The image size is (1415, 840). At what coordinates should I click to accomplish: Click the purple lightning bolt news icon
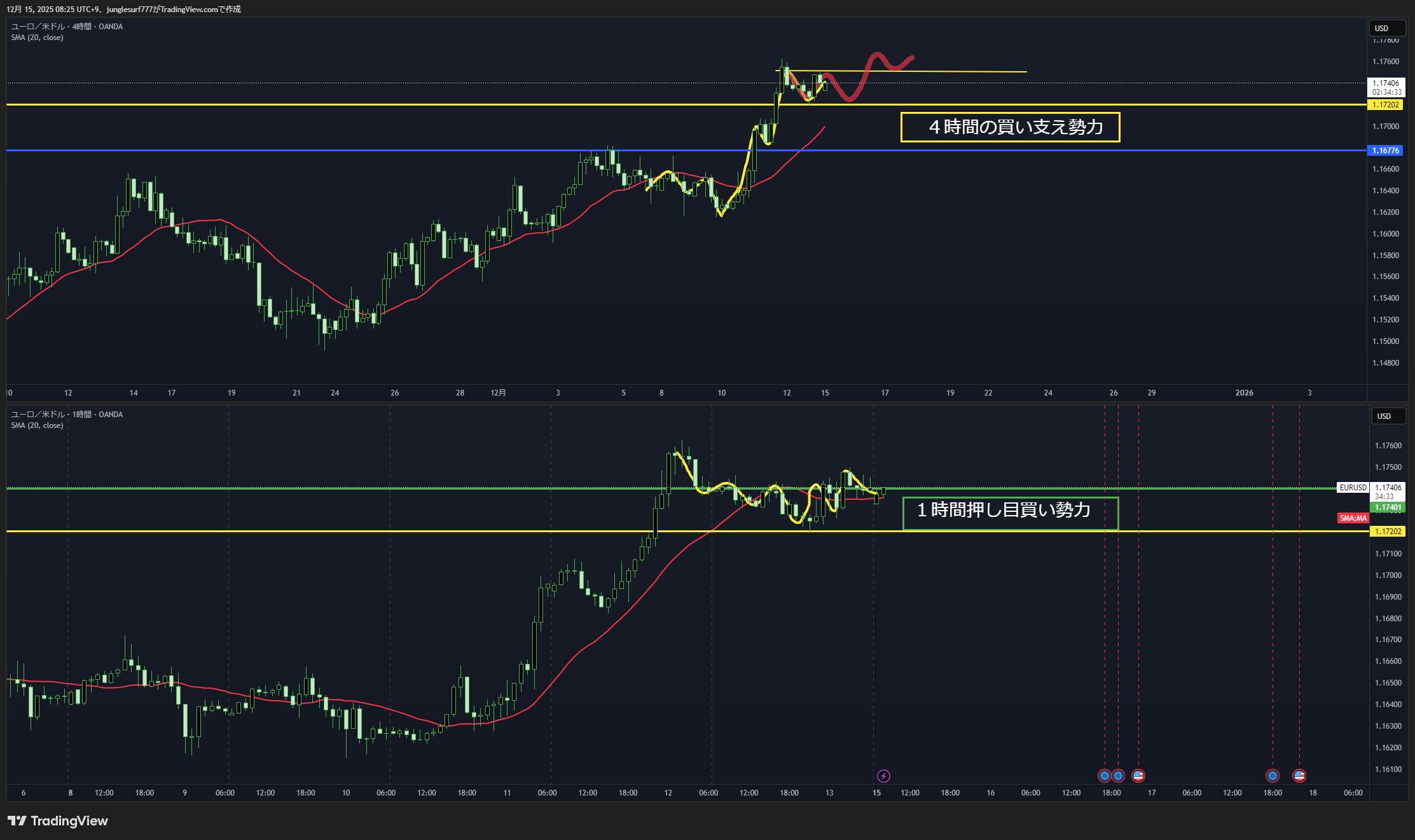point(883,776)
